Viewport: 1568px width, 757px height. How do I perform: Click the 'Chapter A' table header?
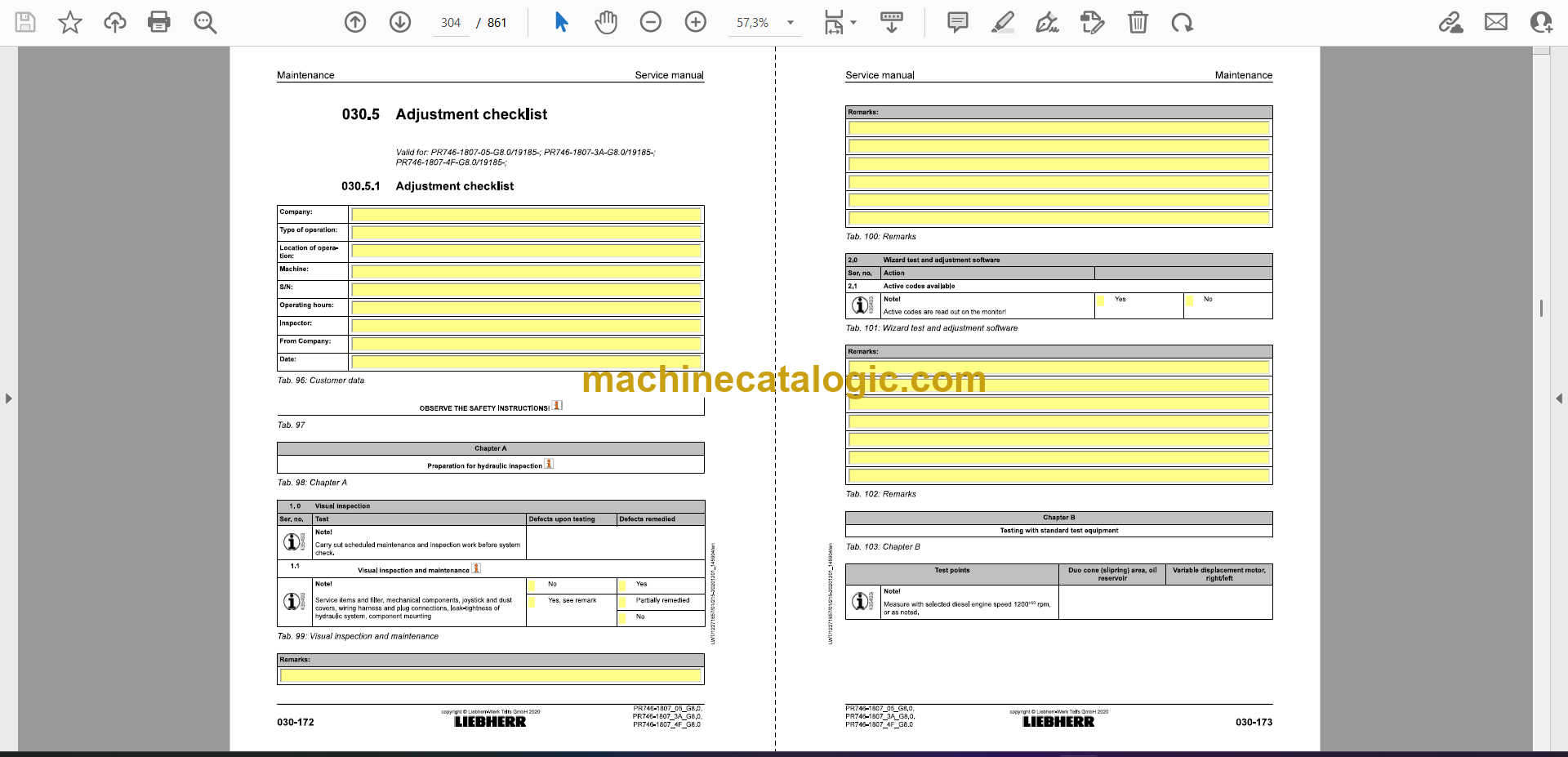click(491, 448)
